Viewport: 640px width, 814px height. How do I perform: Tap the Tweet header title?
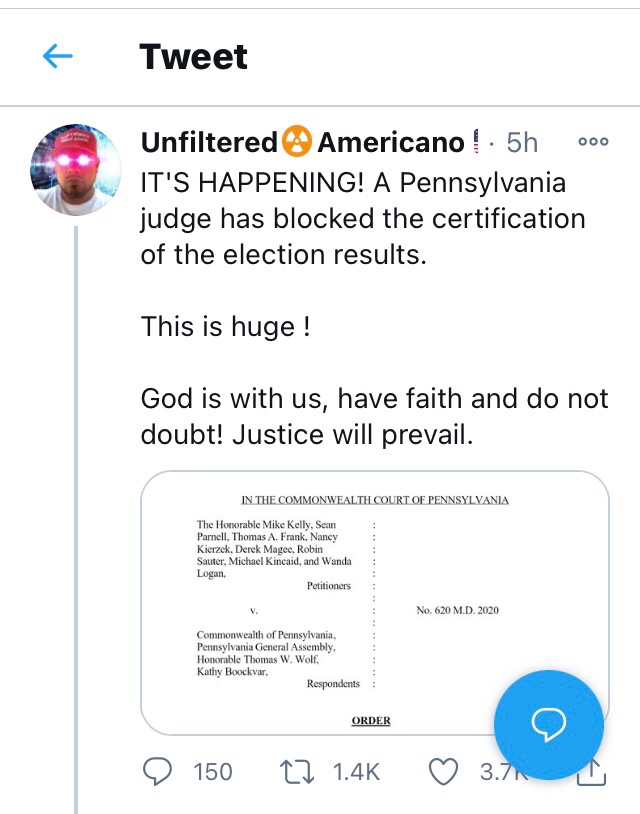point(194,57)
